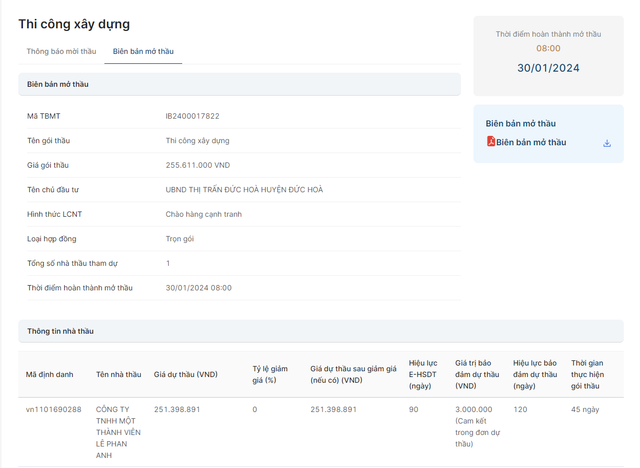Sort by Giá dự thầu (VND) column

[x=186, y=375]
